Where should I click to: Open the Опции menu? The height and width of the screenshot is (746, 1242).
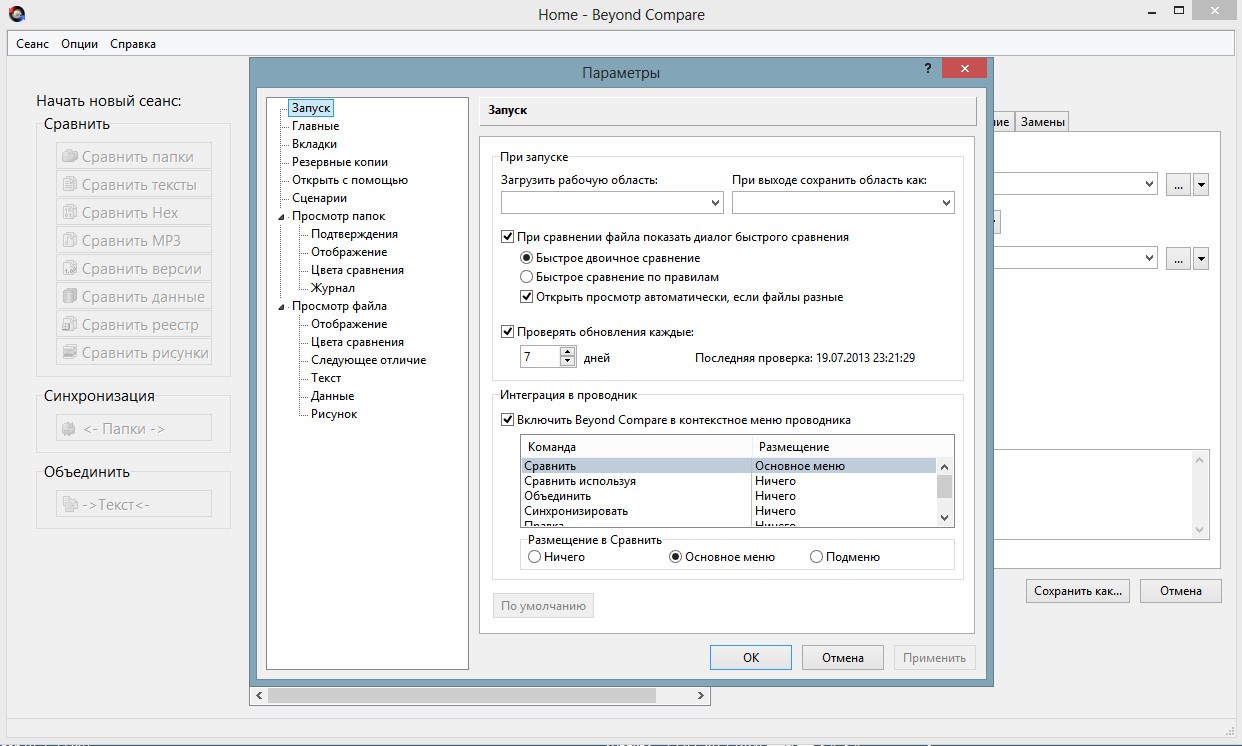click(79, 44)
